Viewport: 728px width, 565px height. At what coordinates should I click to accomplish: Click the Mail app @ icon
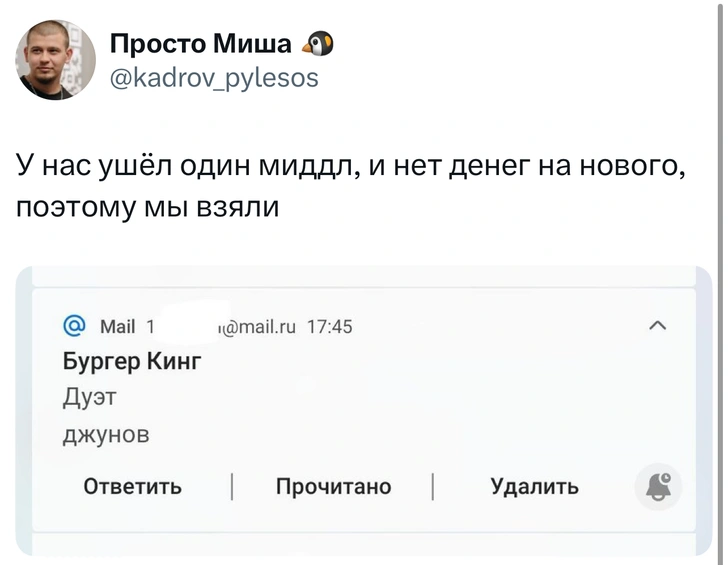click(x=74, y=326)
